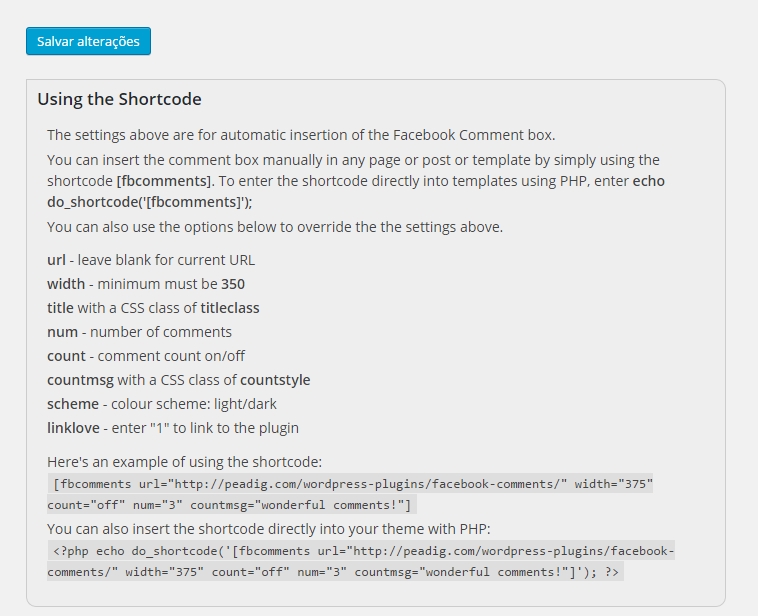Click the num option label
Image resolution: width=758 pixels, height=616 pixels.
click(x=62, y=332)
